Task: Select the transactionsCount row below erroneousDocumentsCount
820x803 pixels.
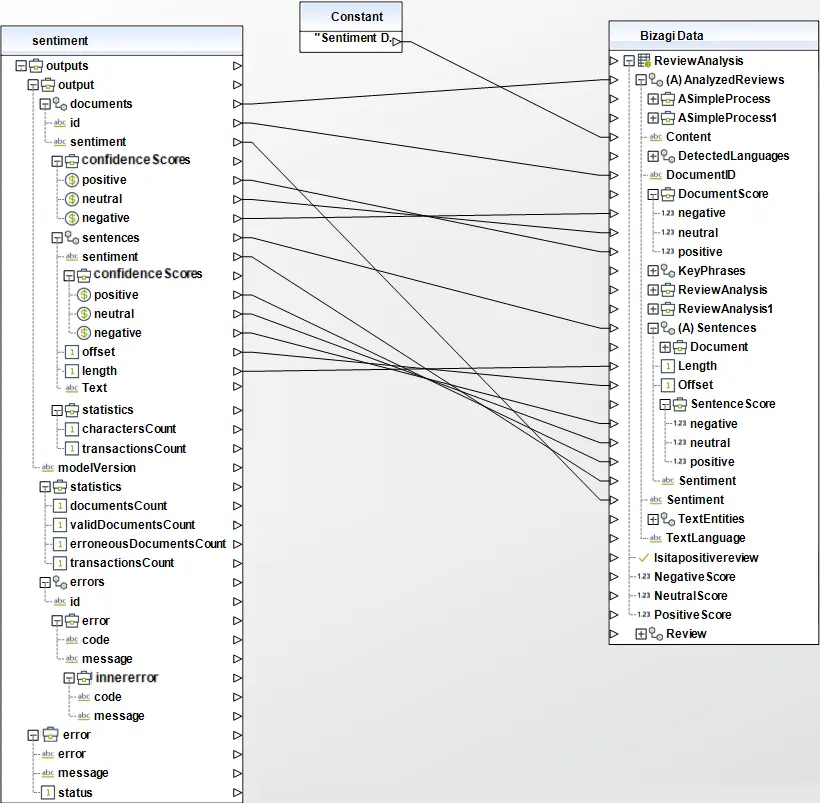Action: (x=122, y=563)
